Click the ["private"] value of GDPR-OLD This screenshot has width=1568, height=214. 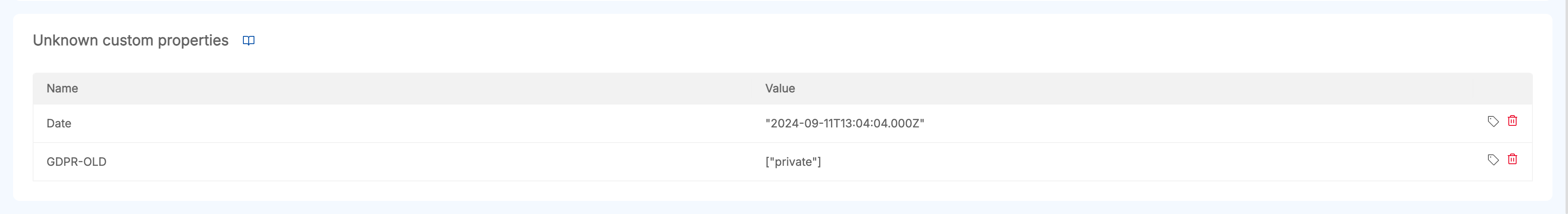[793, 162]
